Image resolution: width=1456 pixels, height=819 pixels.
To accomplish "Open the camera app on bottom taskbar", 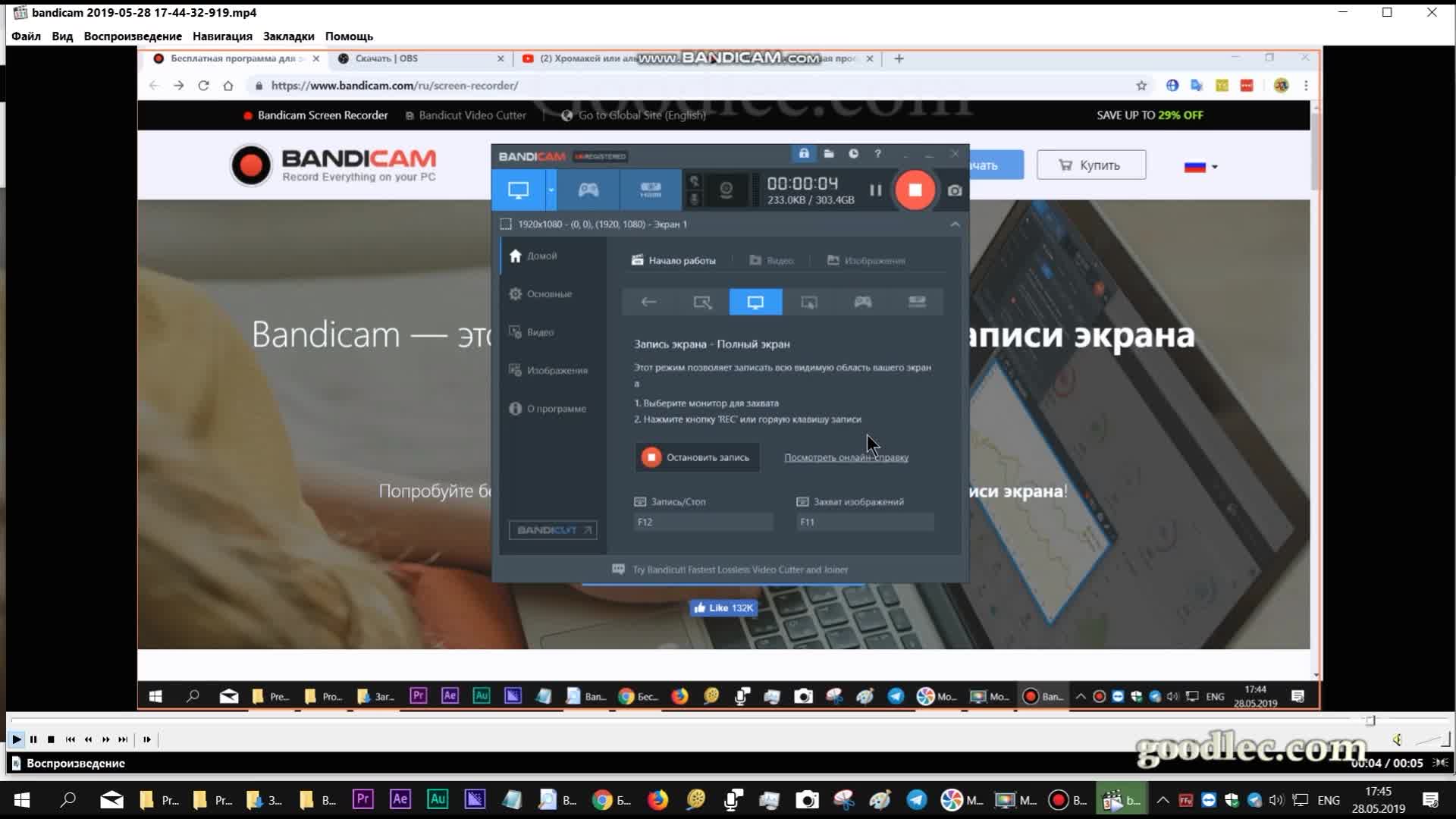I will click(x=807, y=799).
